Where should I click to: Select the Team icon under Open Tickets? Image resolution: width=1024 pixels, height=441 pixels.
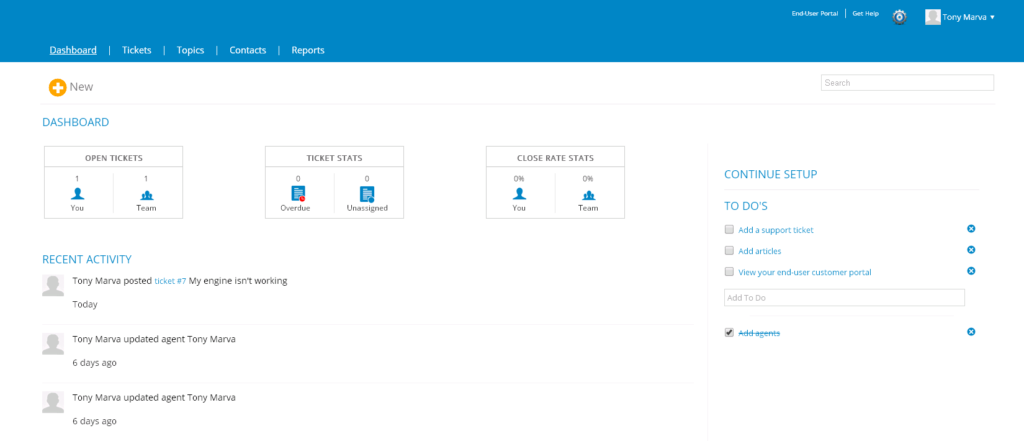click(x=146, y=195)
